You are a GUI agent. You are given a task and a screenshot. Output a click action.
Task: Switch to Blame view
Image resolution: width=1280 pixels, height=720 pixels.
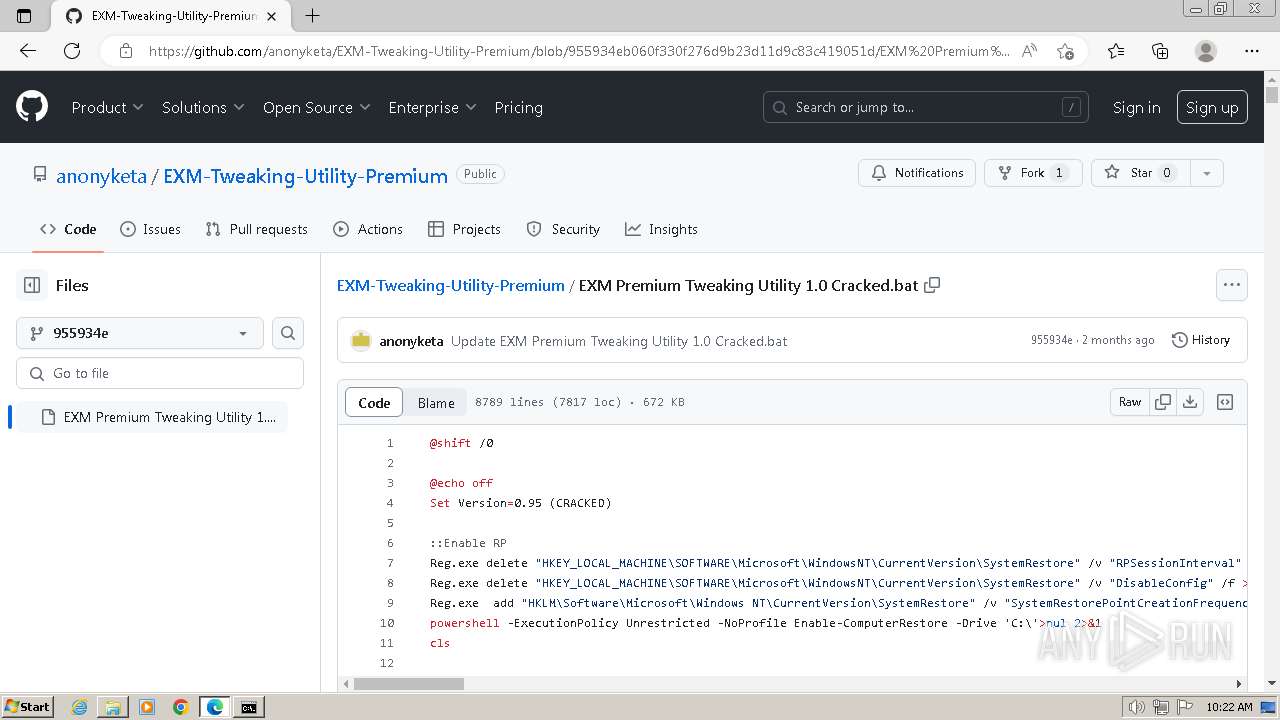pos(436,402)
